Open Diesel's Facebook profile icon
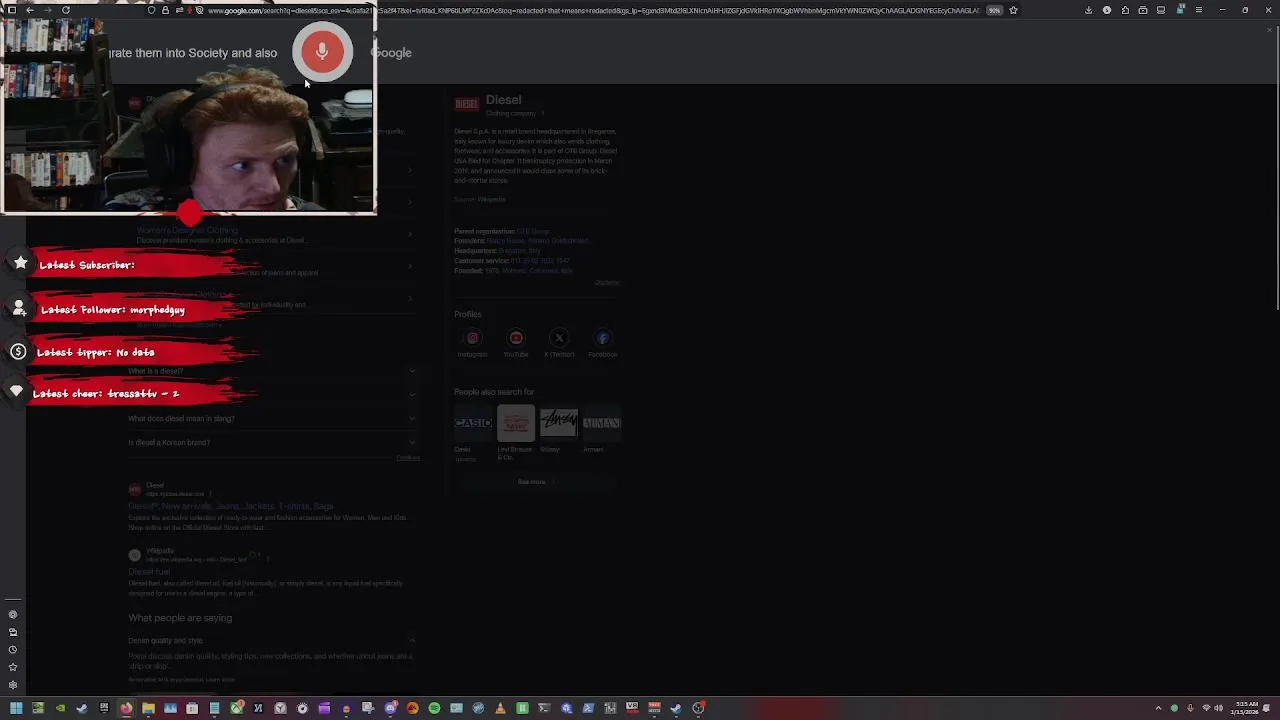Screen dimensions: 1280x720 602,338
